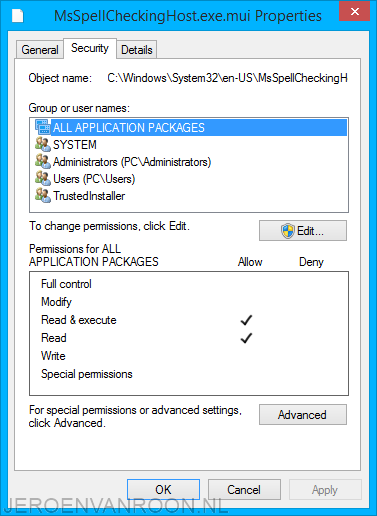Close the Properties window
Image resolution: width=377 pixels, height=516 pixels.
354,12
